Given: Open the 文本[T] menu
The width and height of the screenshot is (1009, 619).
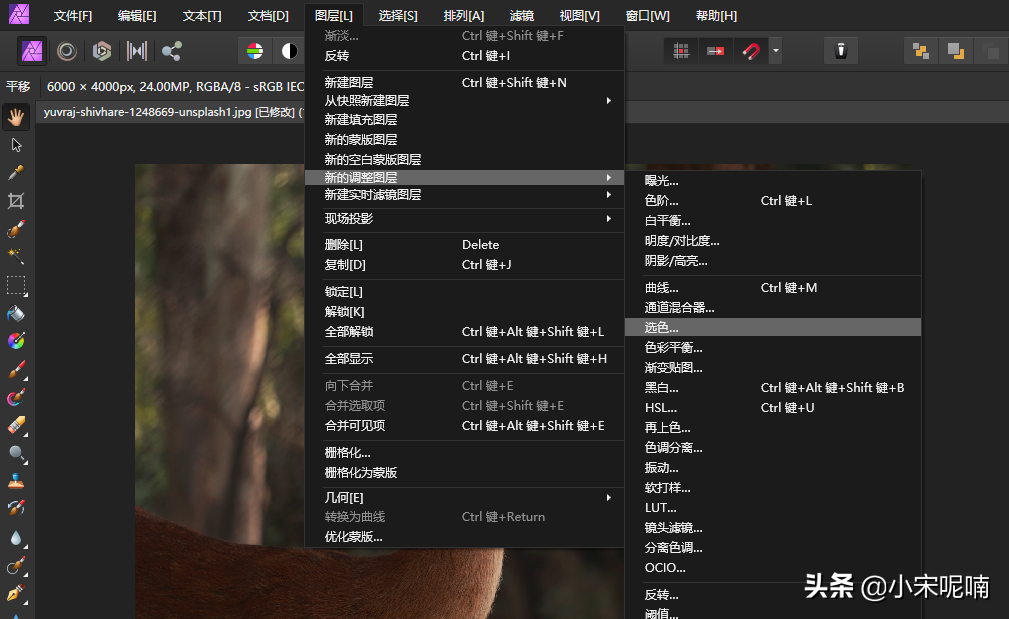Looking at the screenshot, I should coord(202,15).
